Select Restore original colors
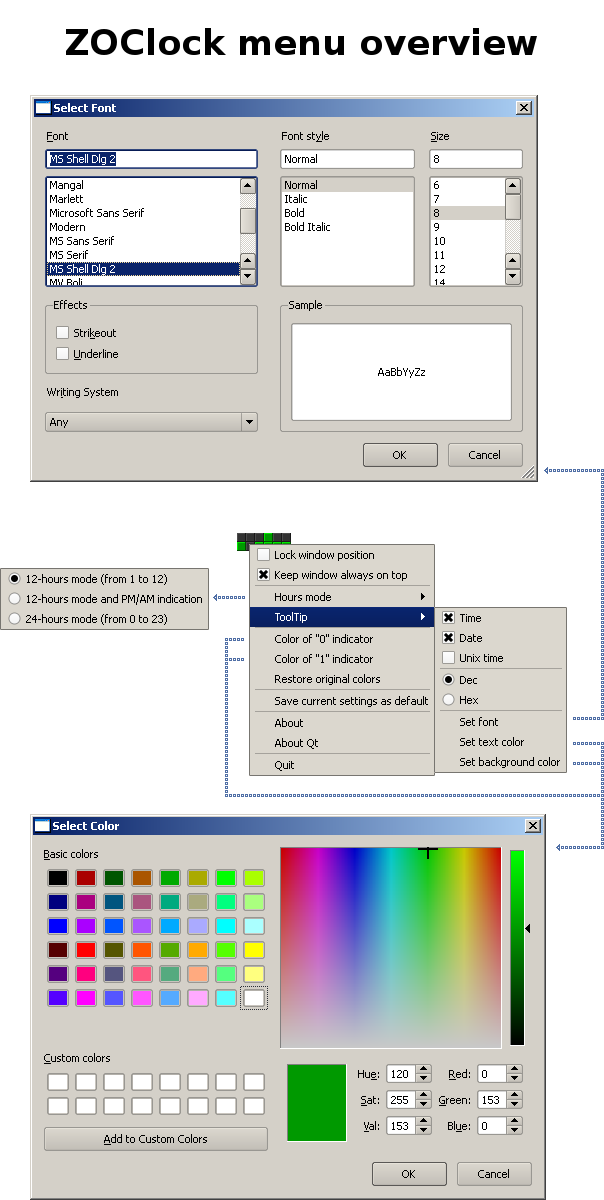This screenshot has width=604, height=1200. [342, 679]
